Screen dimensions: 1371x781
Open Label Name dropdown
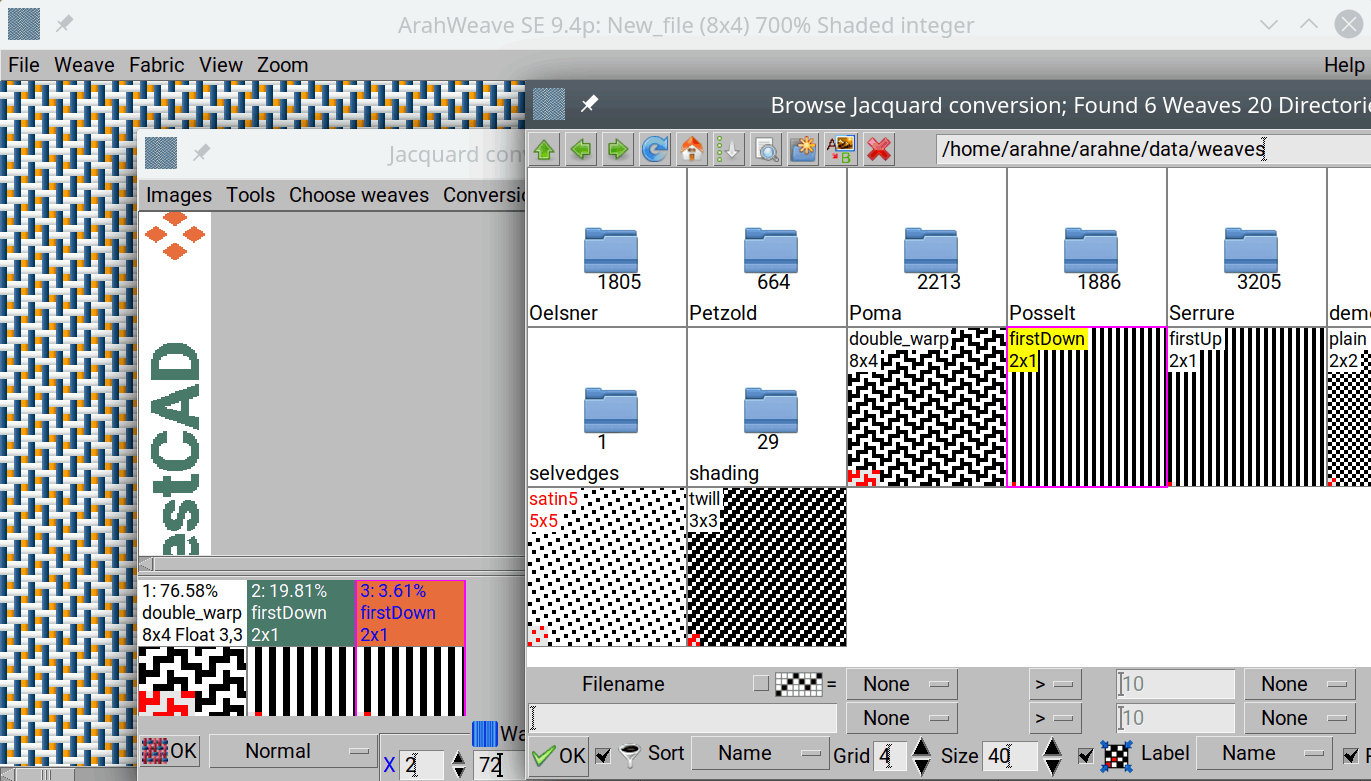coord(1264,754)
